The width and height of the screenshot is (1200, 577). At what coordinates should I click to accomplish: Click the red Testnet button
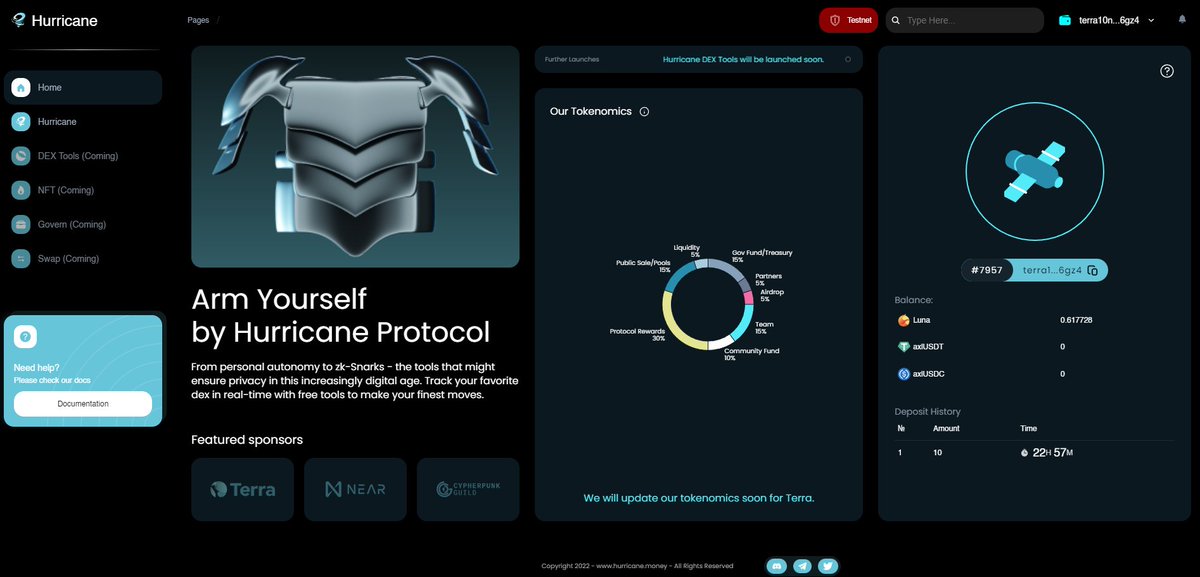coord(848,20)
